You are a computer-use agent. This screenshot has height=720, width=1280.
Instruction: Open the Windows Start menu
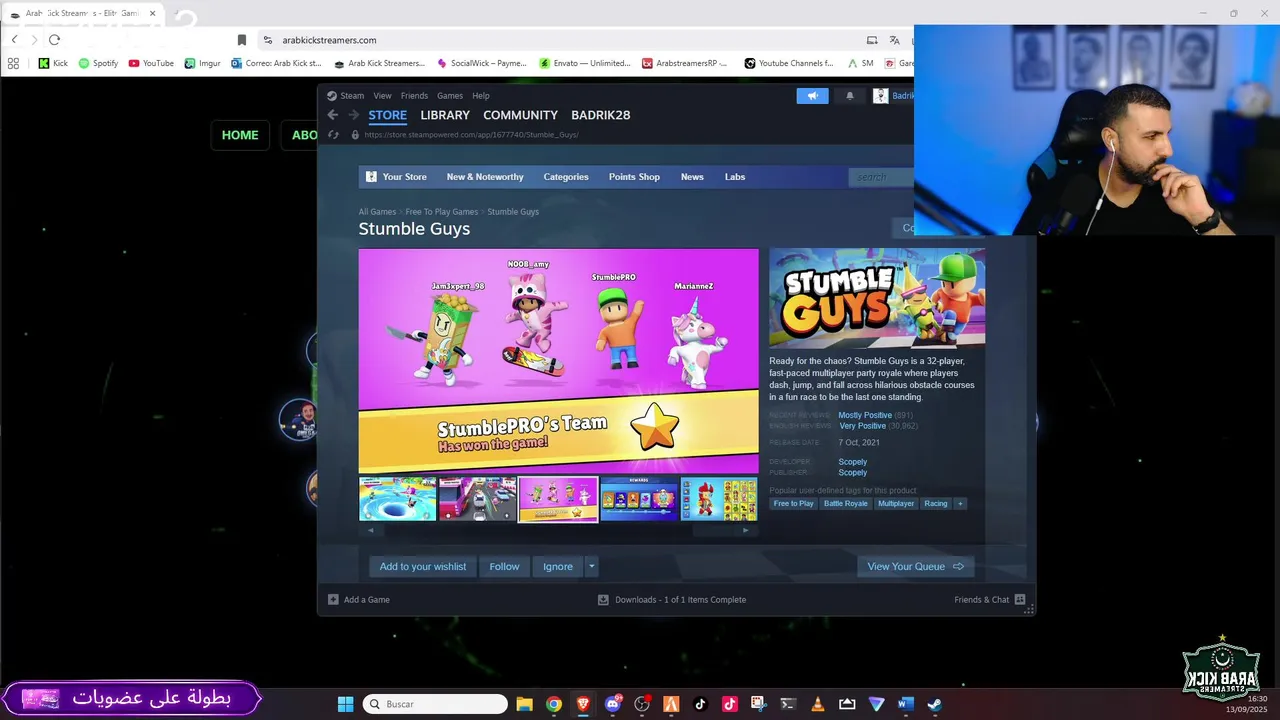(x=345, y=704)
